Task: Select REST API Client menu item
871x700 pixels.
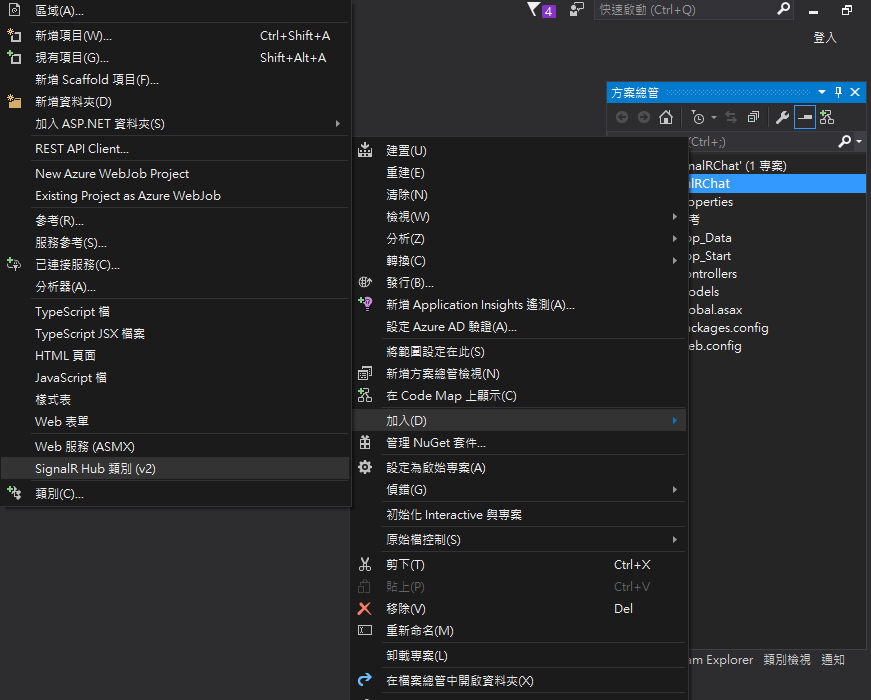Action: 175,148
